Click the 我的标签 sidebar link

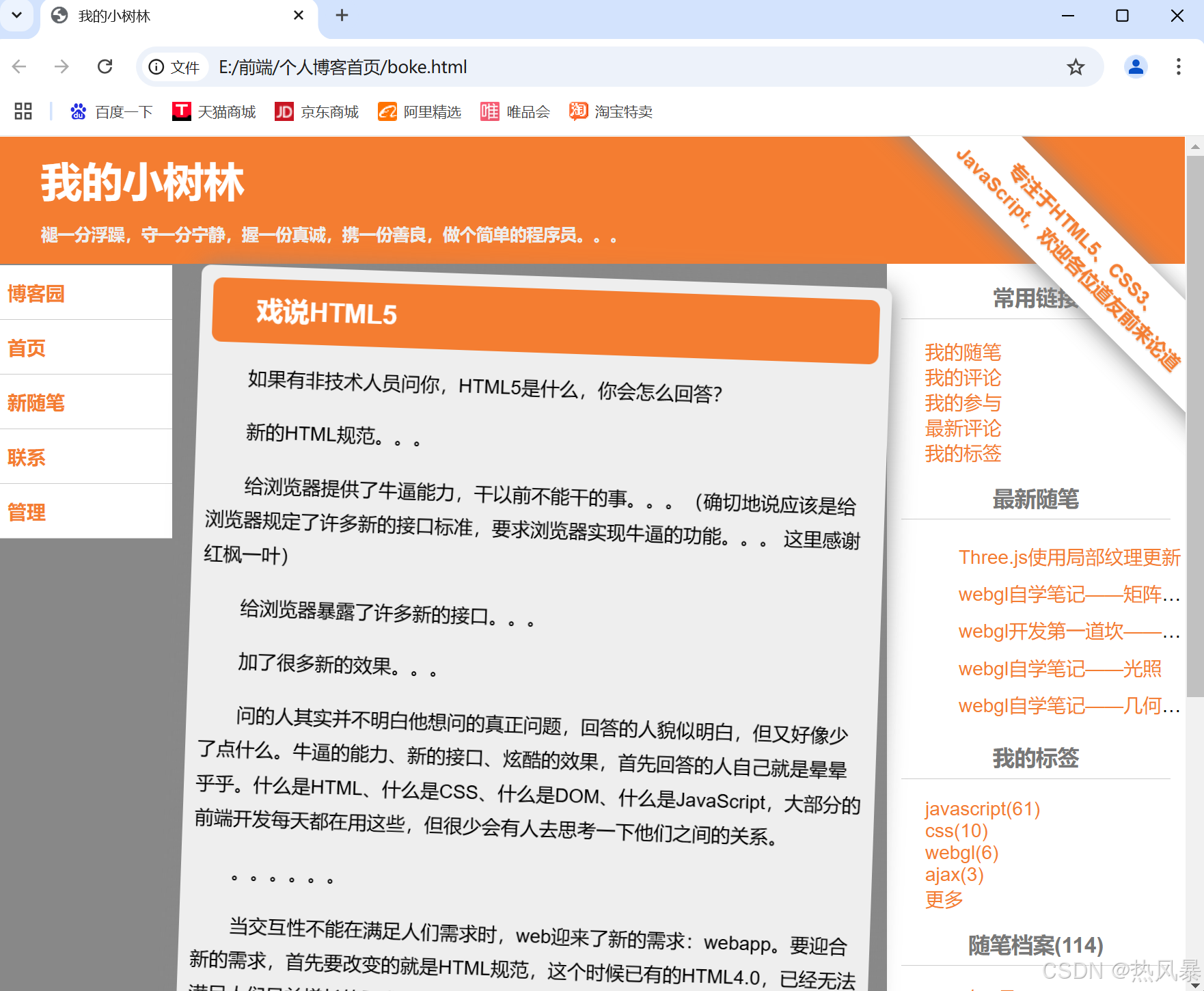point(963,453)
